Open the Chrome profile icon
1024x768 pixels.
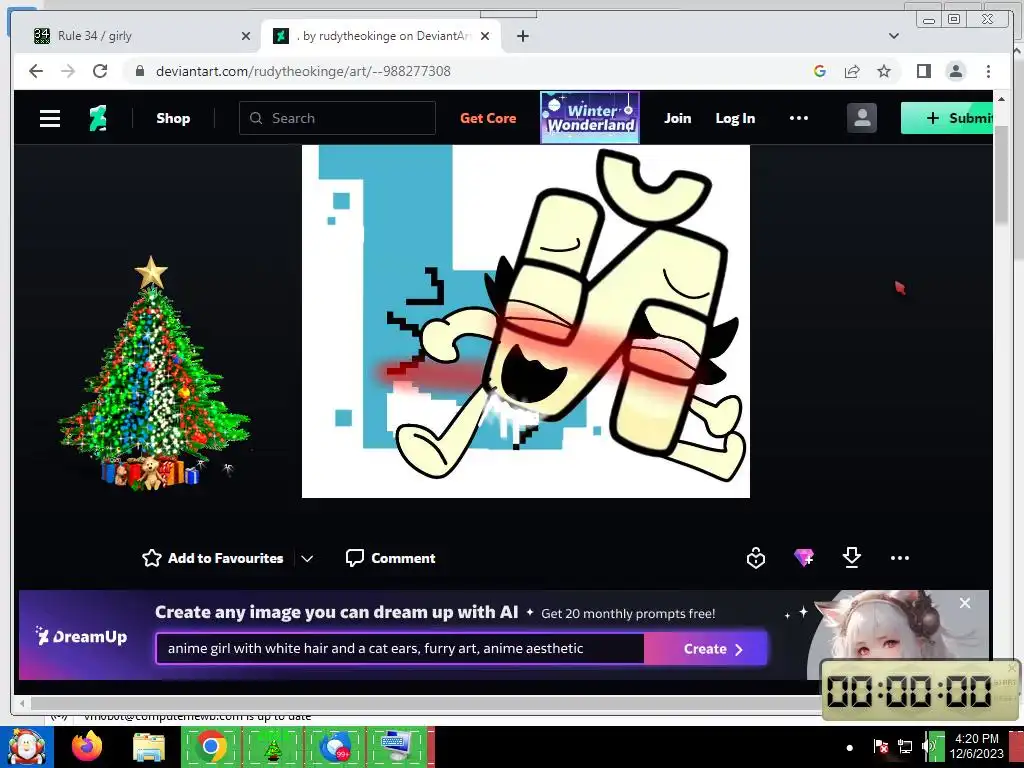pyautogui.click(x=955, y=71)
